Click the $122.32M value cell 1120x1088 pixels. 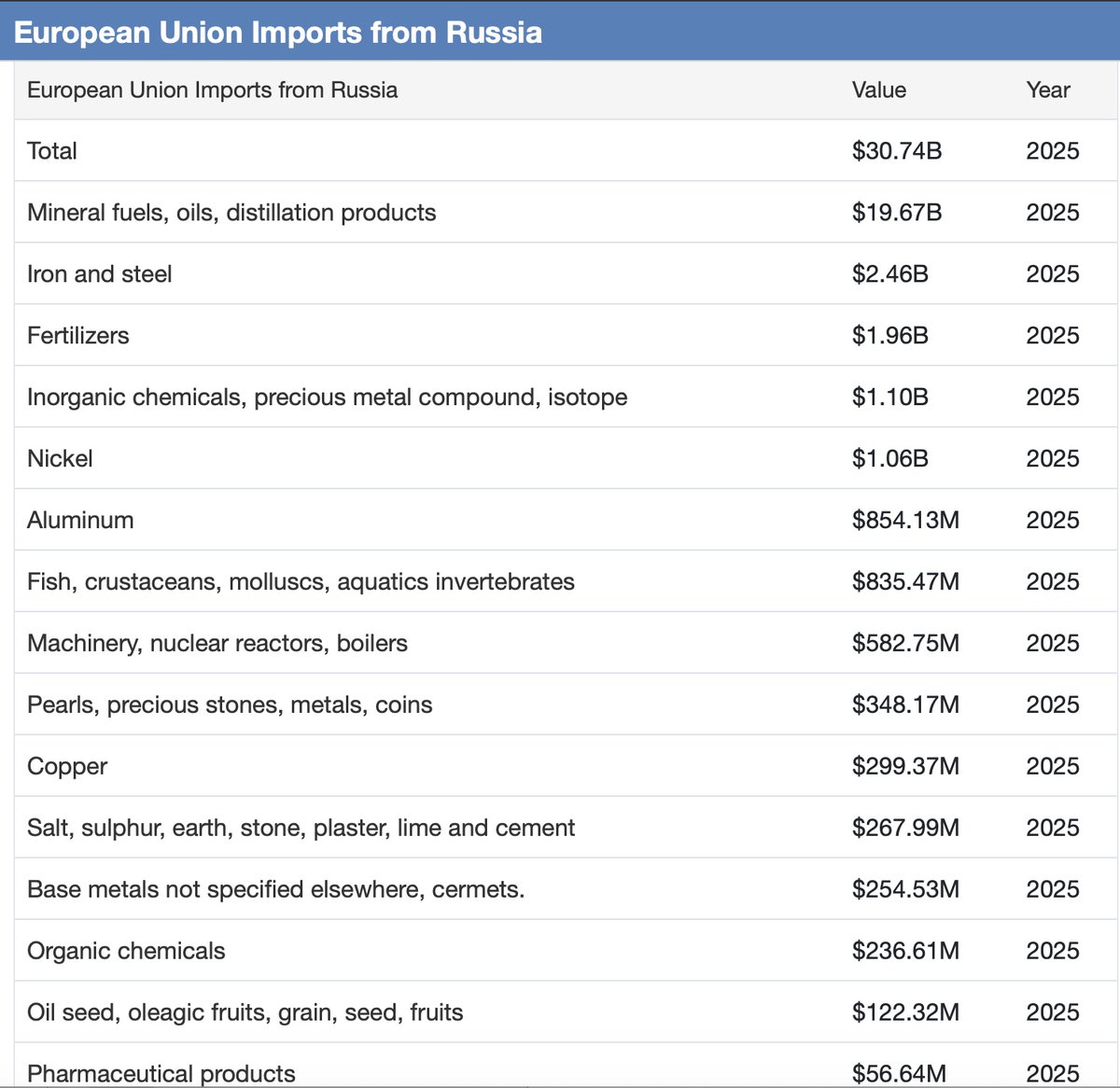pos(905,1013)
